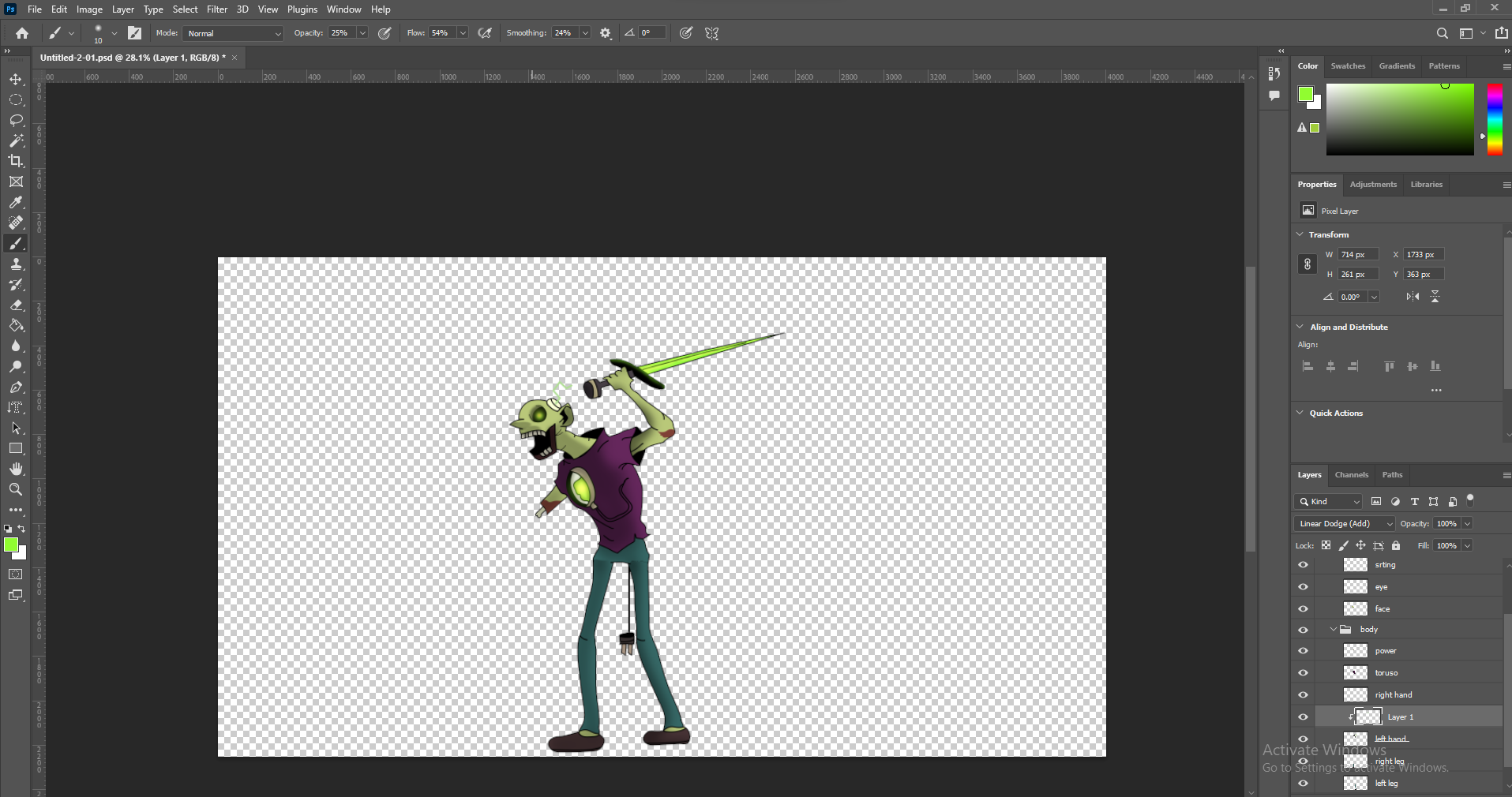Open the Opacity slider dropdown in options bar
Image resolution: width=1512 pixels, height=797 pixels.
362,33
